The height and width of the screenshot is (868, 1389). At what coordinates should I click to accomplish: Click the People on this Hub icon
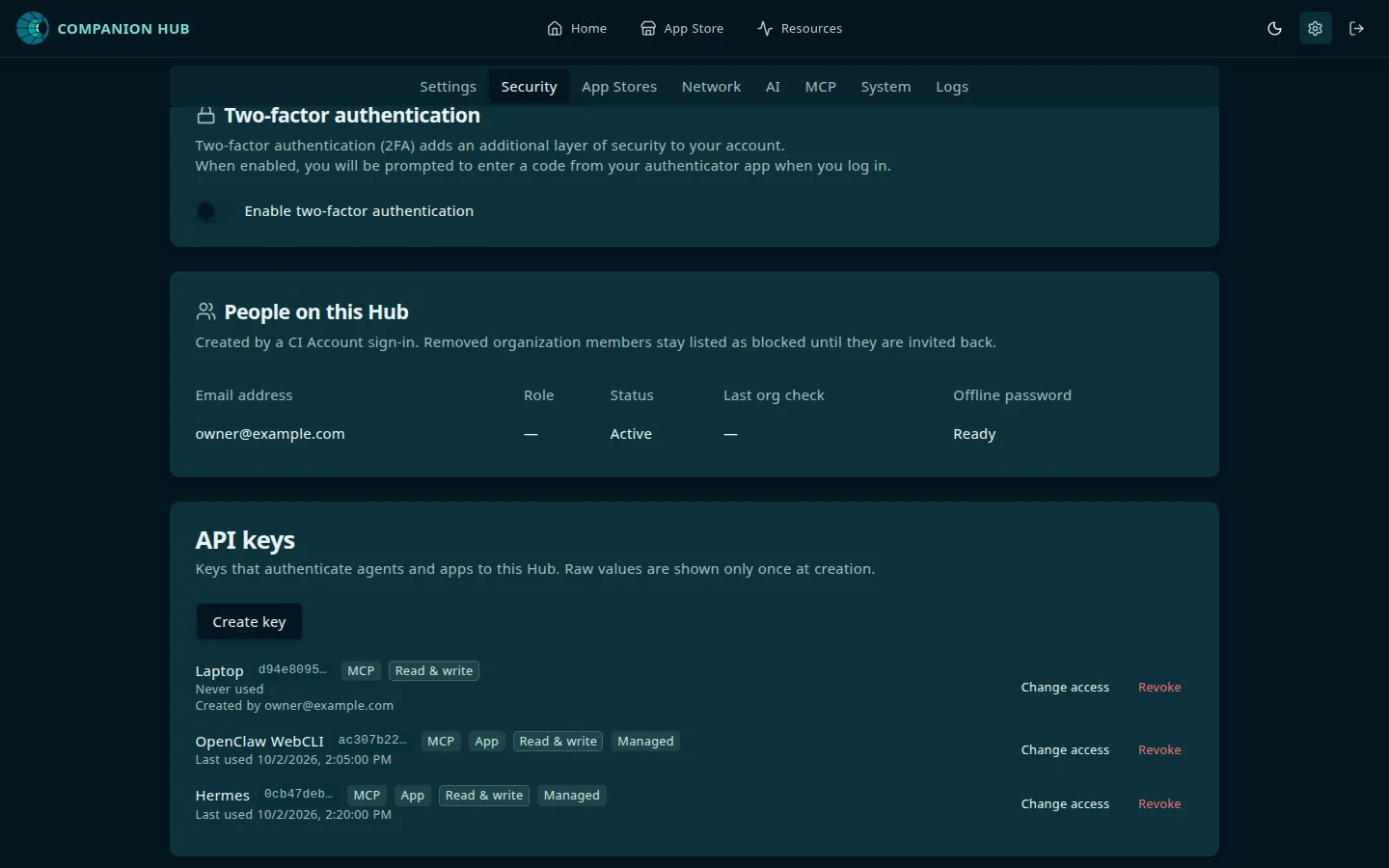click(205, 312)
